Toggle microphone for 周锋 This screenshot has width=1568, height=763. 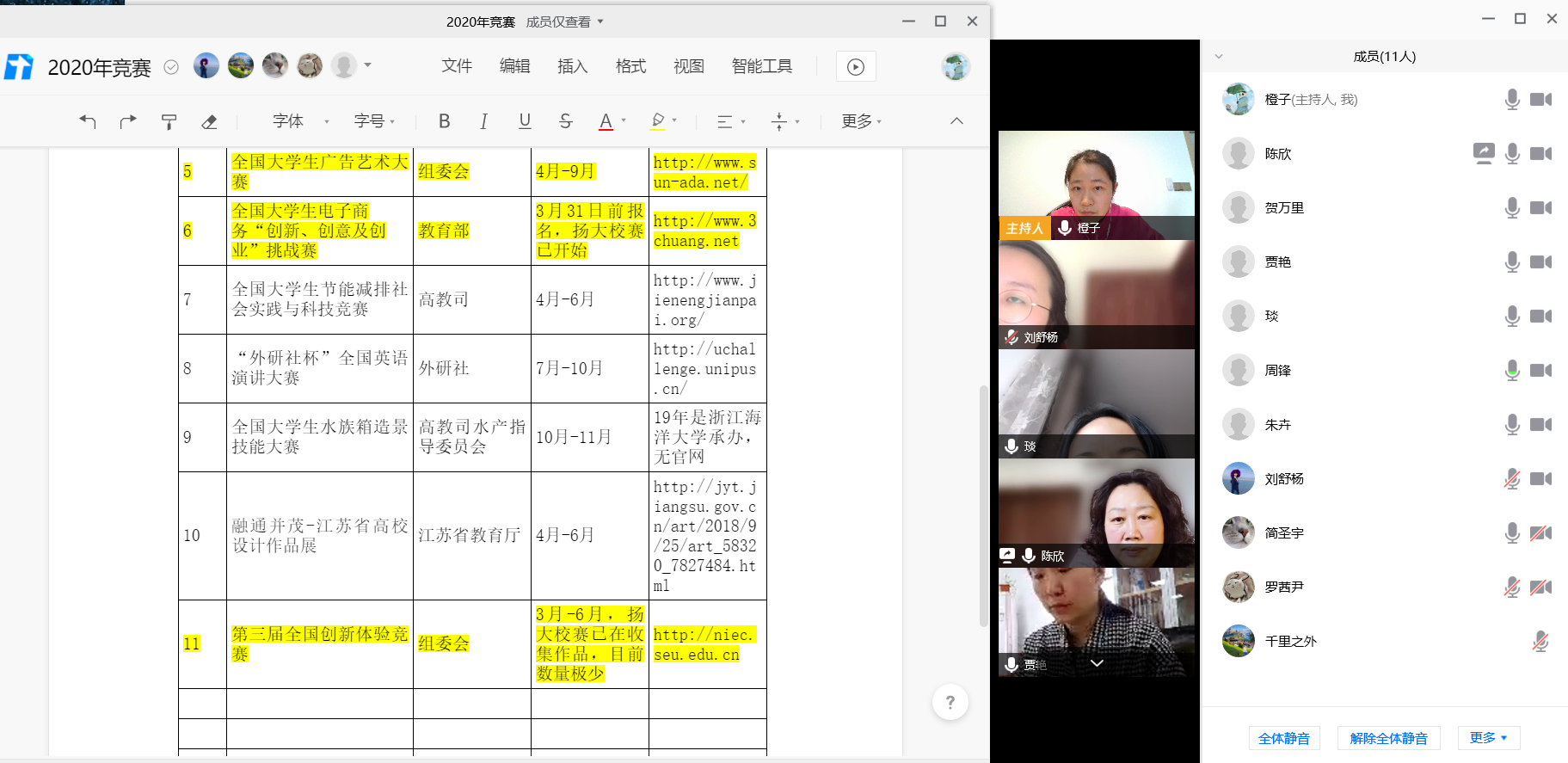tap(1512, 371)
